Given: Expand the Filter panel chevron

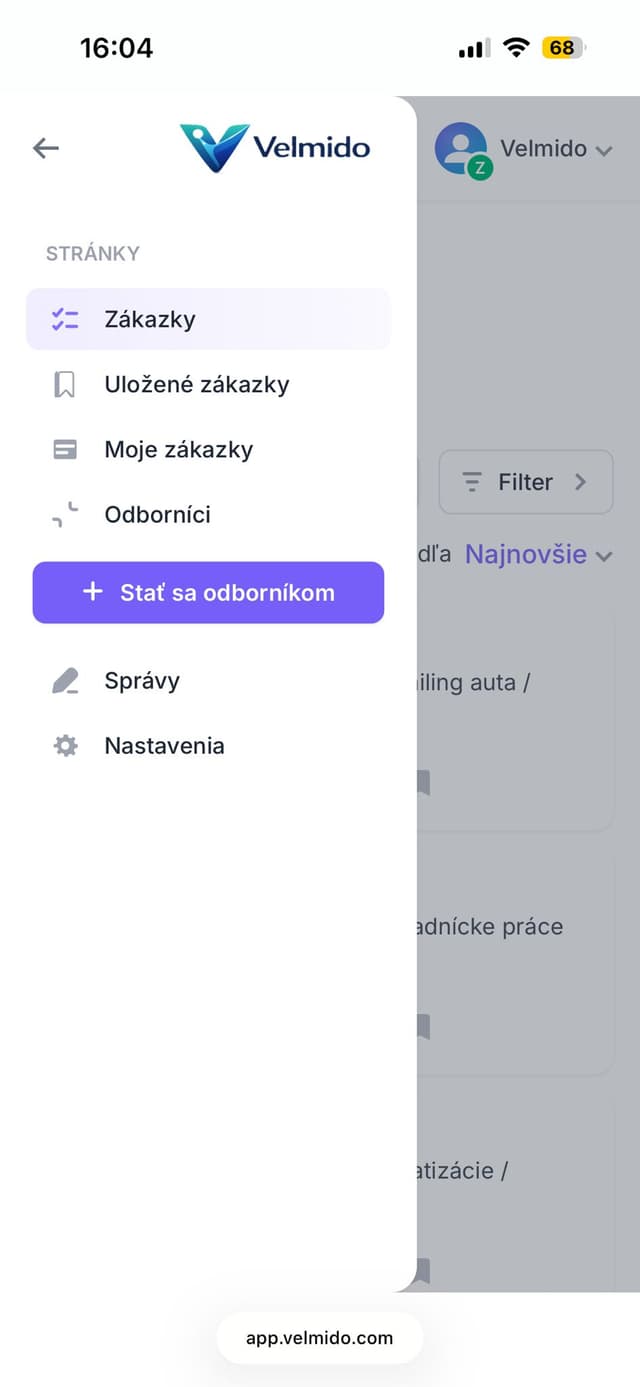Looking at the screenshot, I should [x=582, y=481].
